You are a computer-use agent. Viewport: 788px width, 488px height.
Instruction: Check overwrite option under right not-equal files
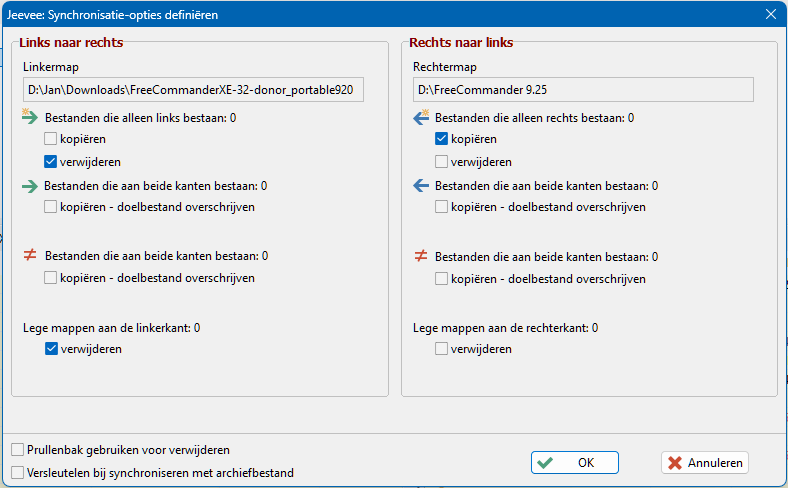441,279
